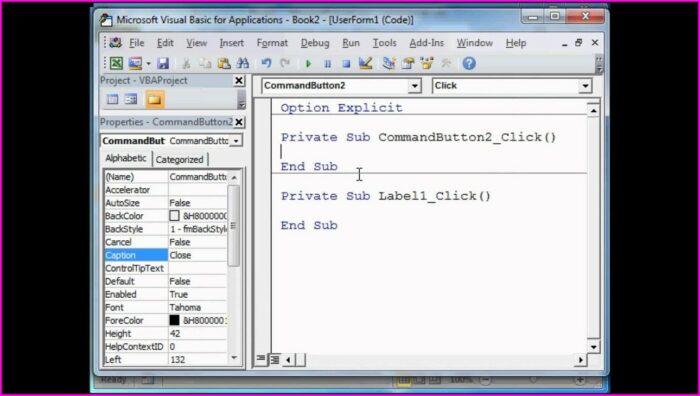Open the Add-Ins menu

point(426,43)
